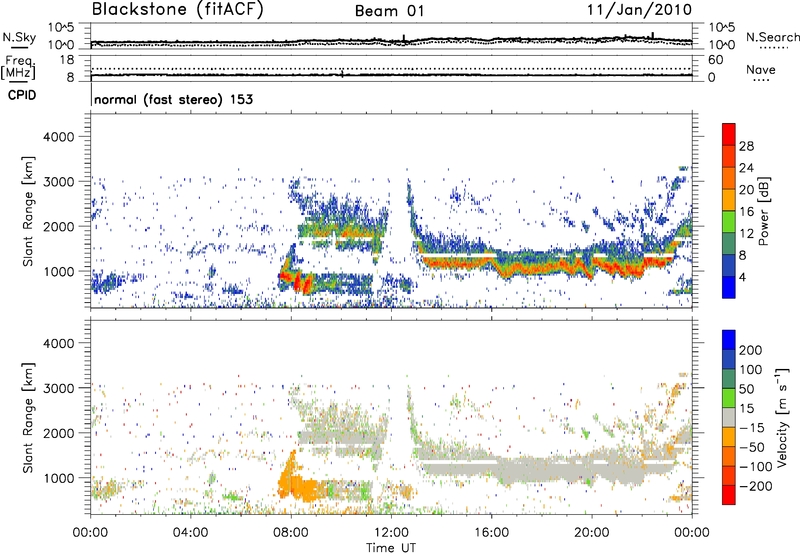This screenshot has height=554, width=800.
Task: Click the "Slant Range [km]" label of power panel
Action: pos(28,211)
